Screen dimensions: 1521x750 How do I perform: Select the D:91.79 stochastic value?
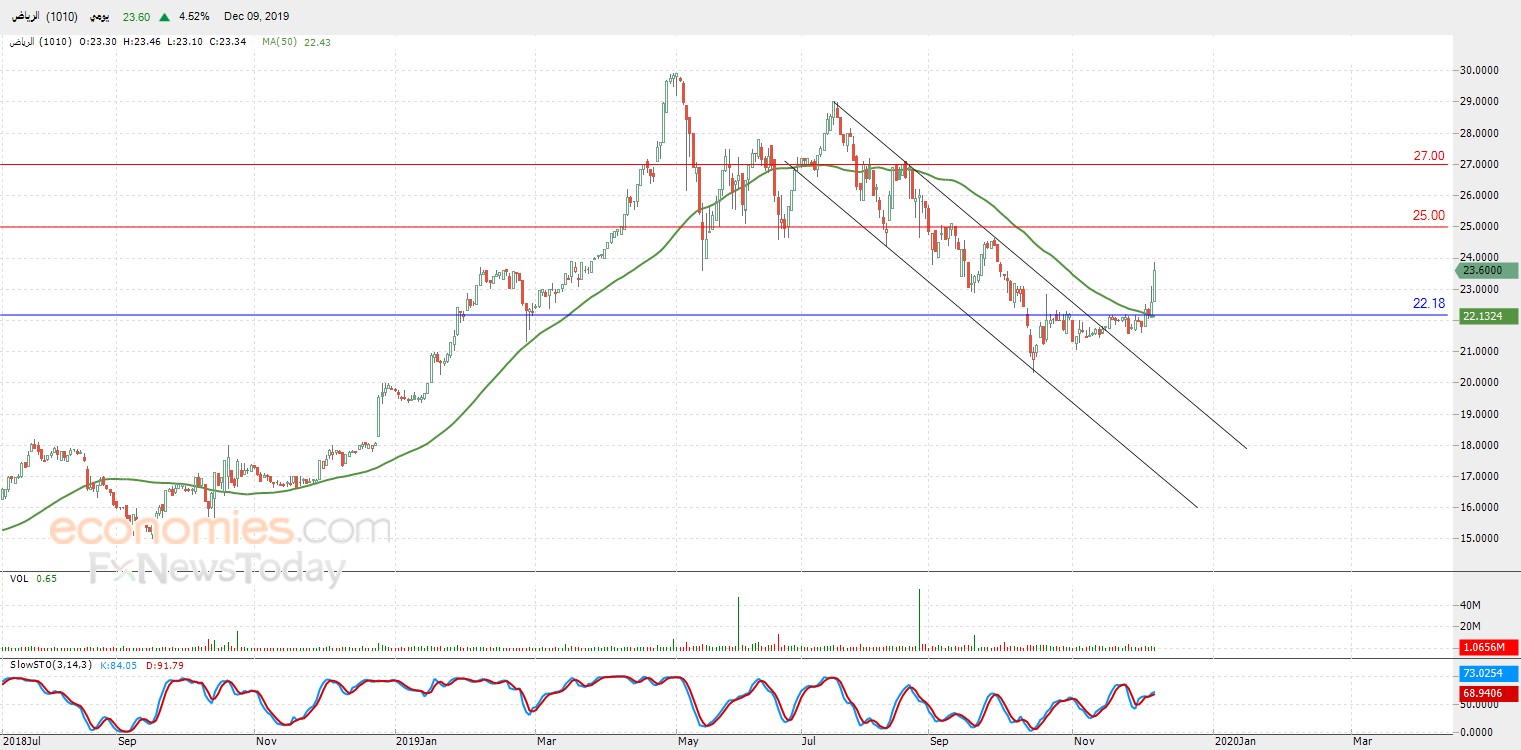coord(164,665)
